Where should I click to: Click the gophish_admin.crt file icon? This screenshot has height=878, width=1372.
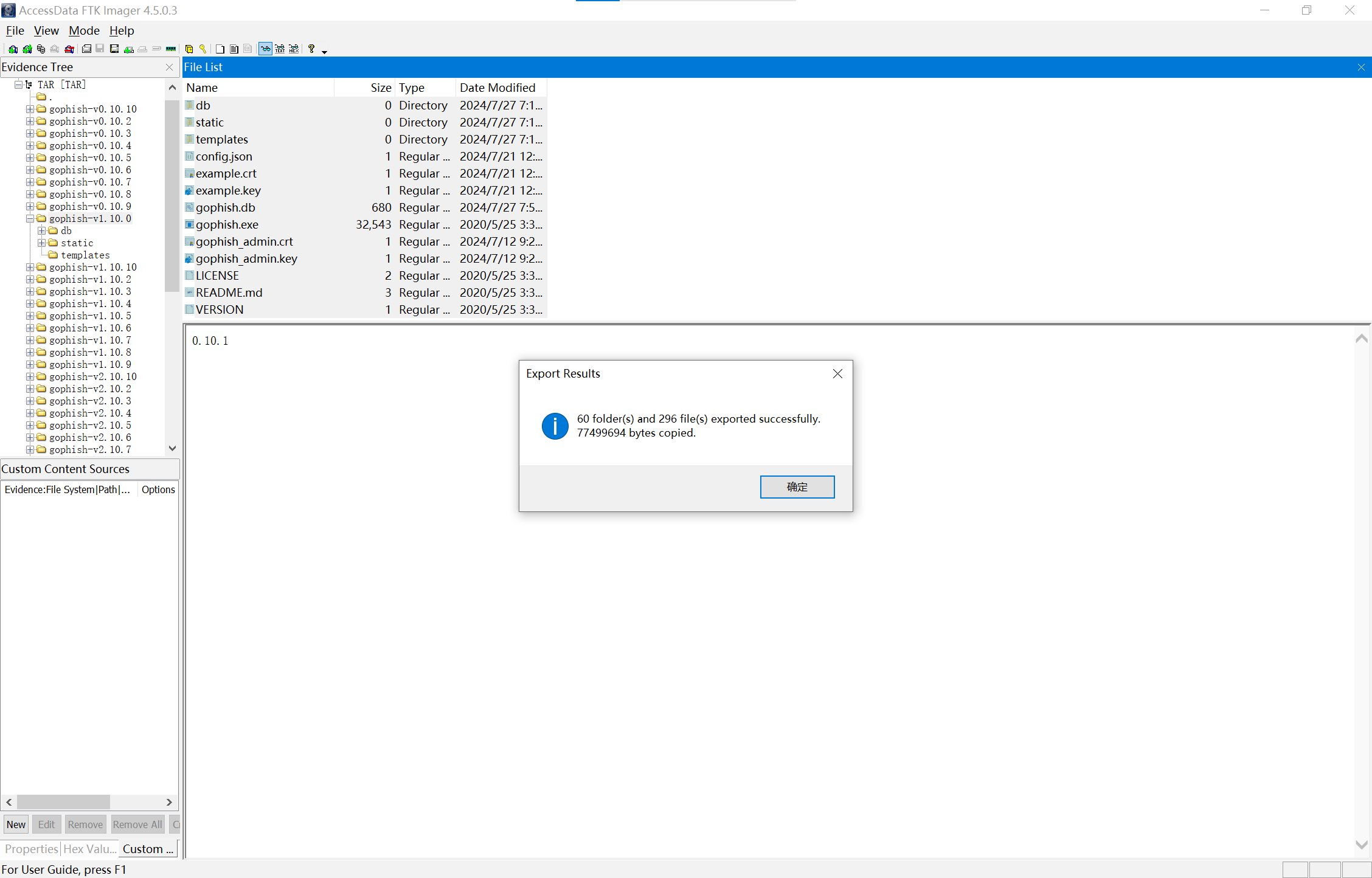coord(189,241)
